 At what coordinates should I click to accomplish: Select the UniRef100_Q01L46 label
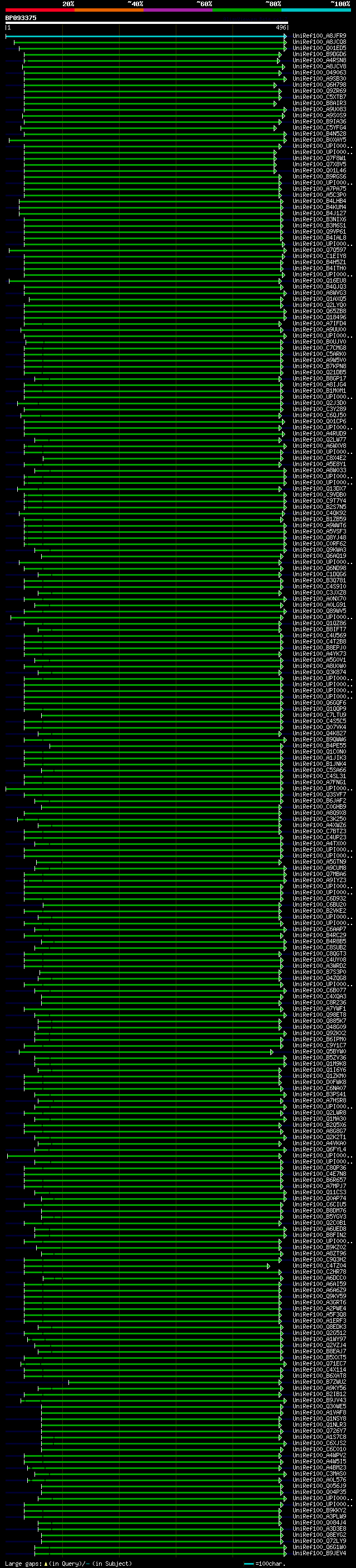[319, 170]
